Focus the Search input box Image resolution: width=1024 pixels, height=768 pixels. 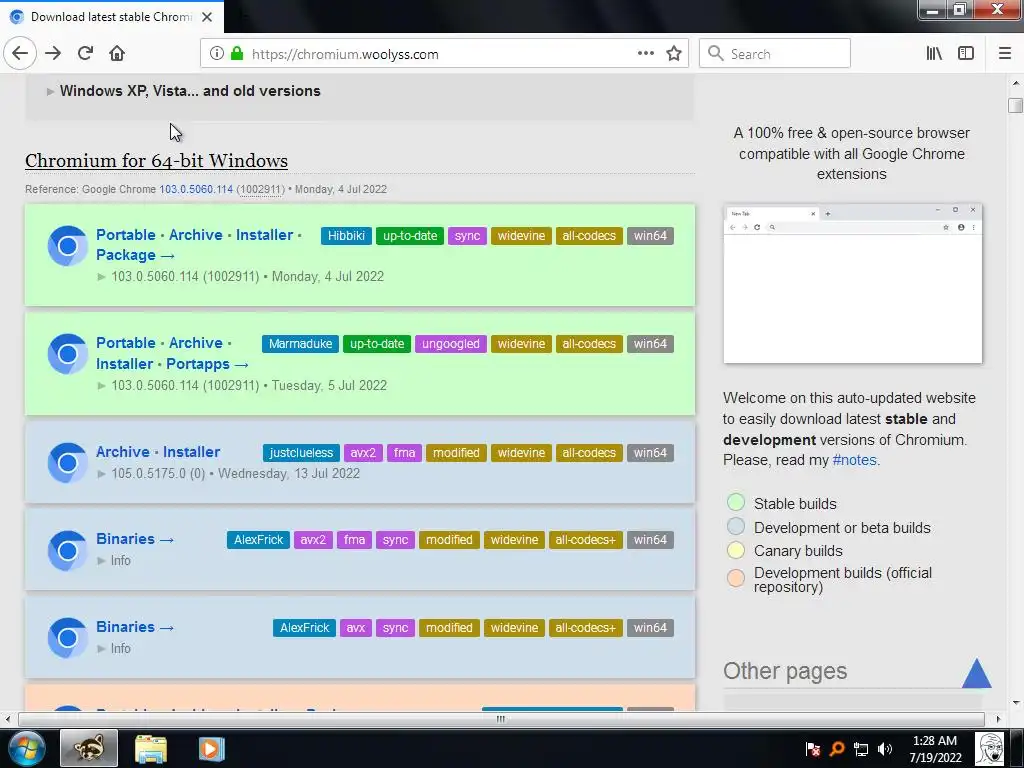(x=775, y=54)
